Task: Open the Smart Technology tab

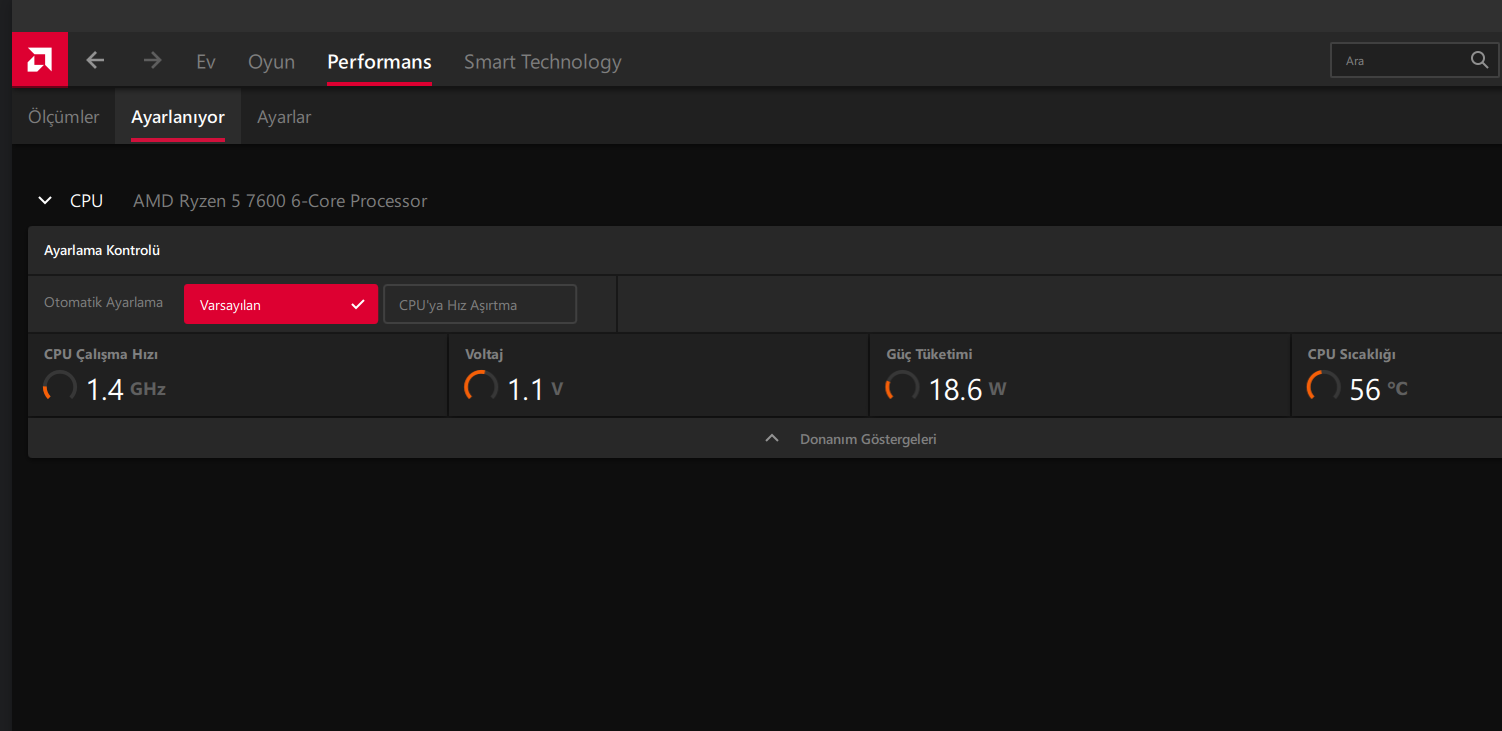Action: 542,61
